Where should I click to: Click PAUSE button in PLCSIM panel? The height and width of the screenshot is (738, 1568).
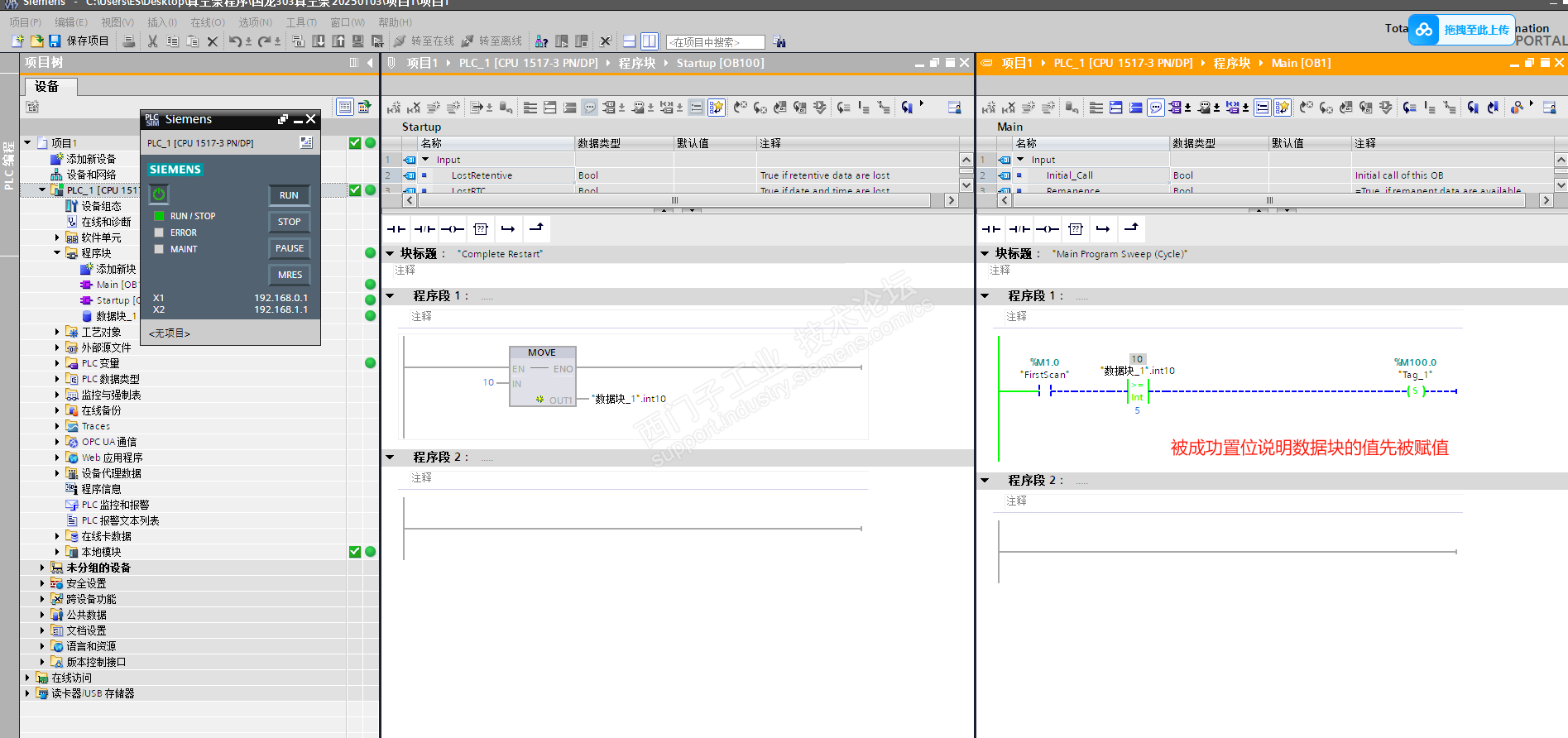(x=289, y=248)
